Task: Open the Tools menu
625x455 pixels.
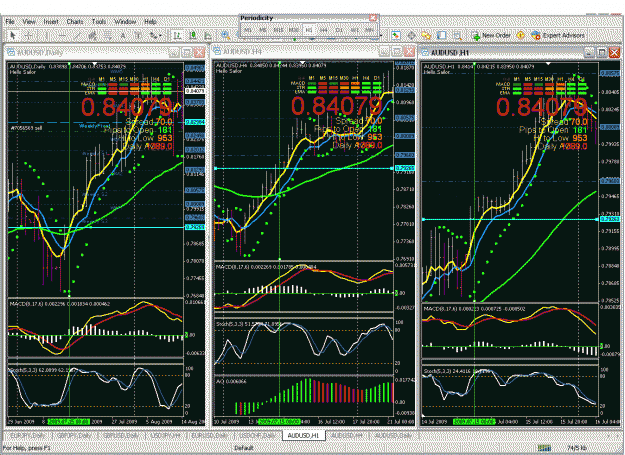Action: point(99,22)
